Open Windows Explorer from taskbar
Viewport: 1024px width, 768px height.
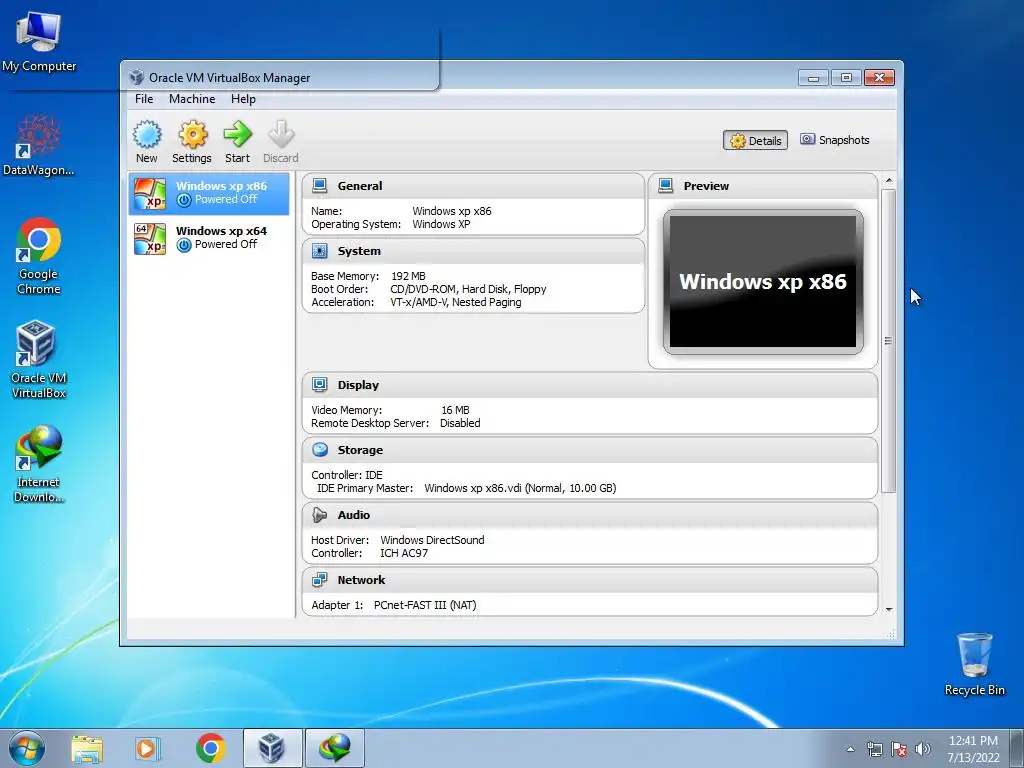tap(87, 748)
